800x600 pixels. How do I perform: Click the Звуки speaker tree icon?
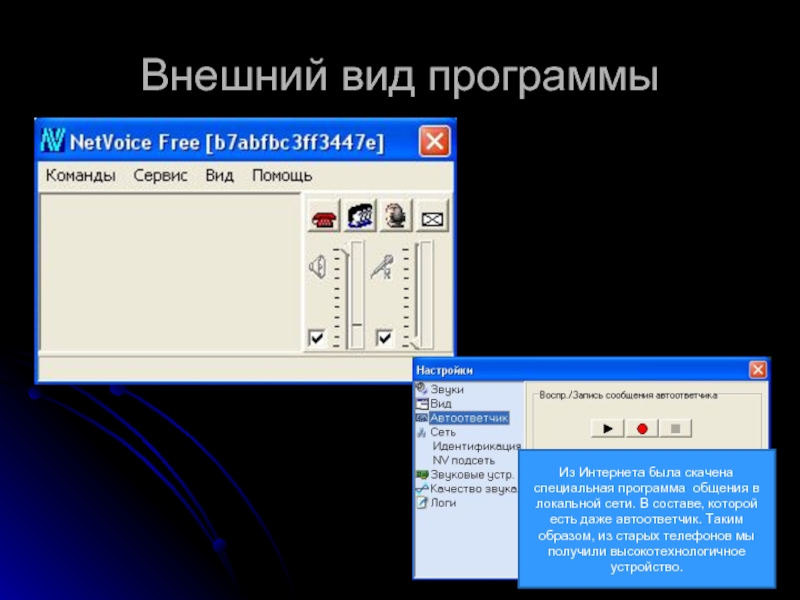[x=421, y=389]
